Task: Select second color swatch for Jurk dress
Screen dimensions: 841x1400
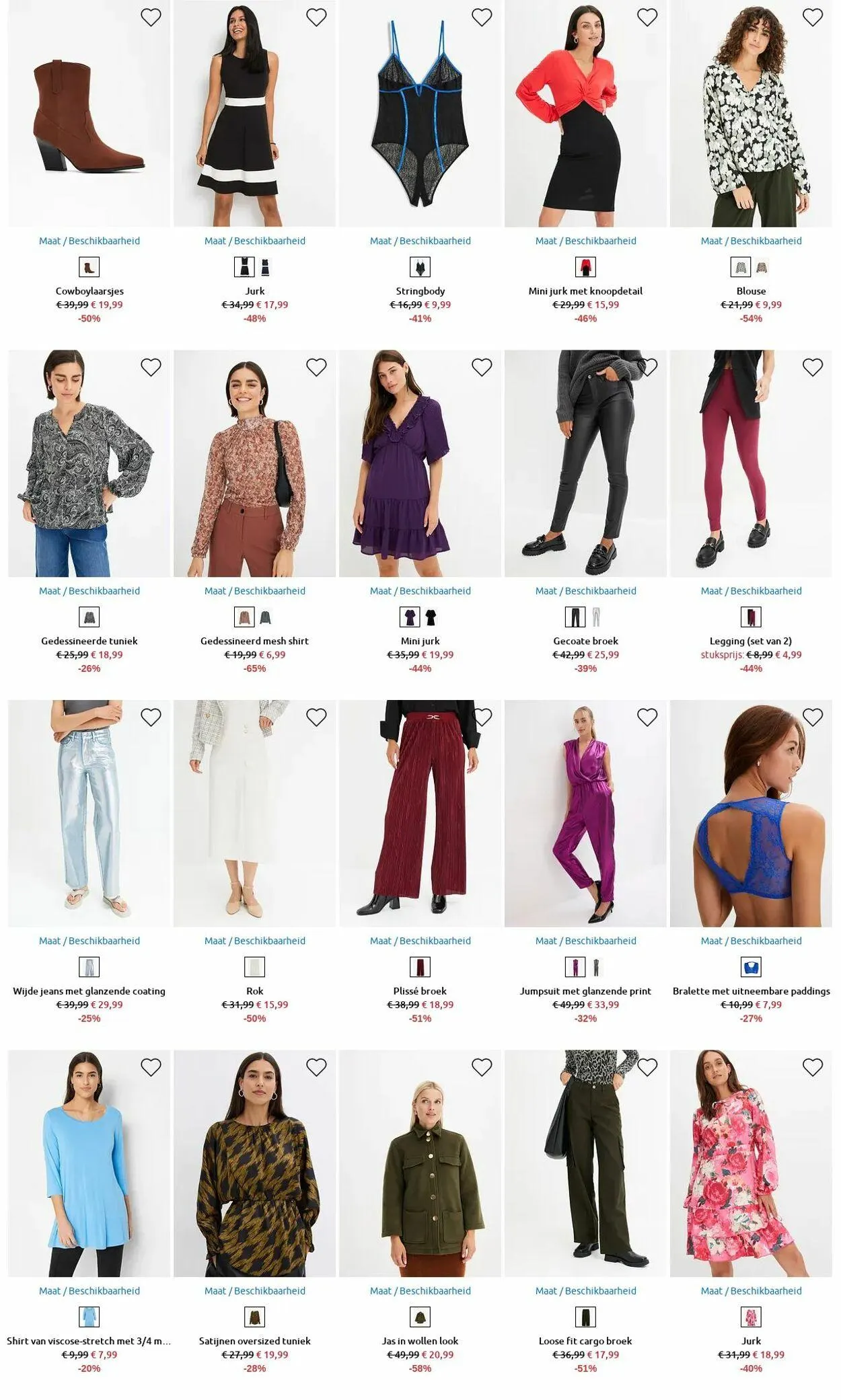Action: (265, 268)
